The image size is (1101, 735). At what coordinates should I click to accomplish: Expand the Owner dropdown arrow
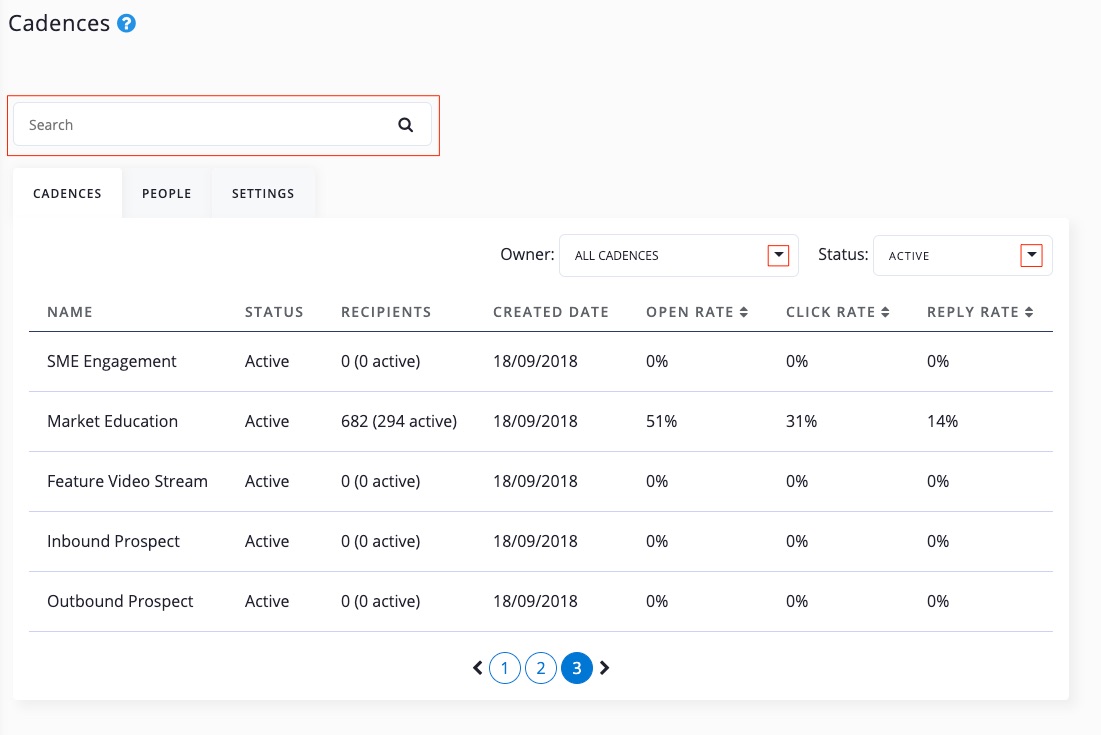(x=778, y=255)
